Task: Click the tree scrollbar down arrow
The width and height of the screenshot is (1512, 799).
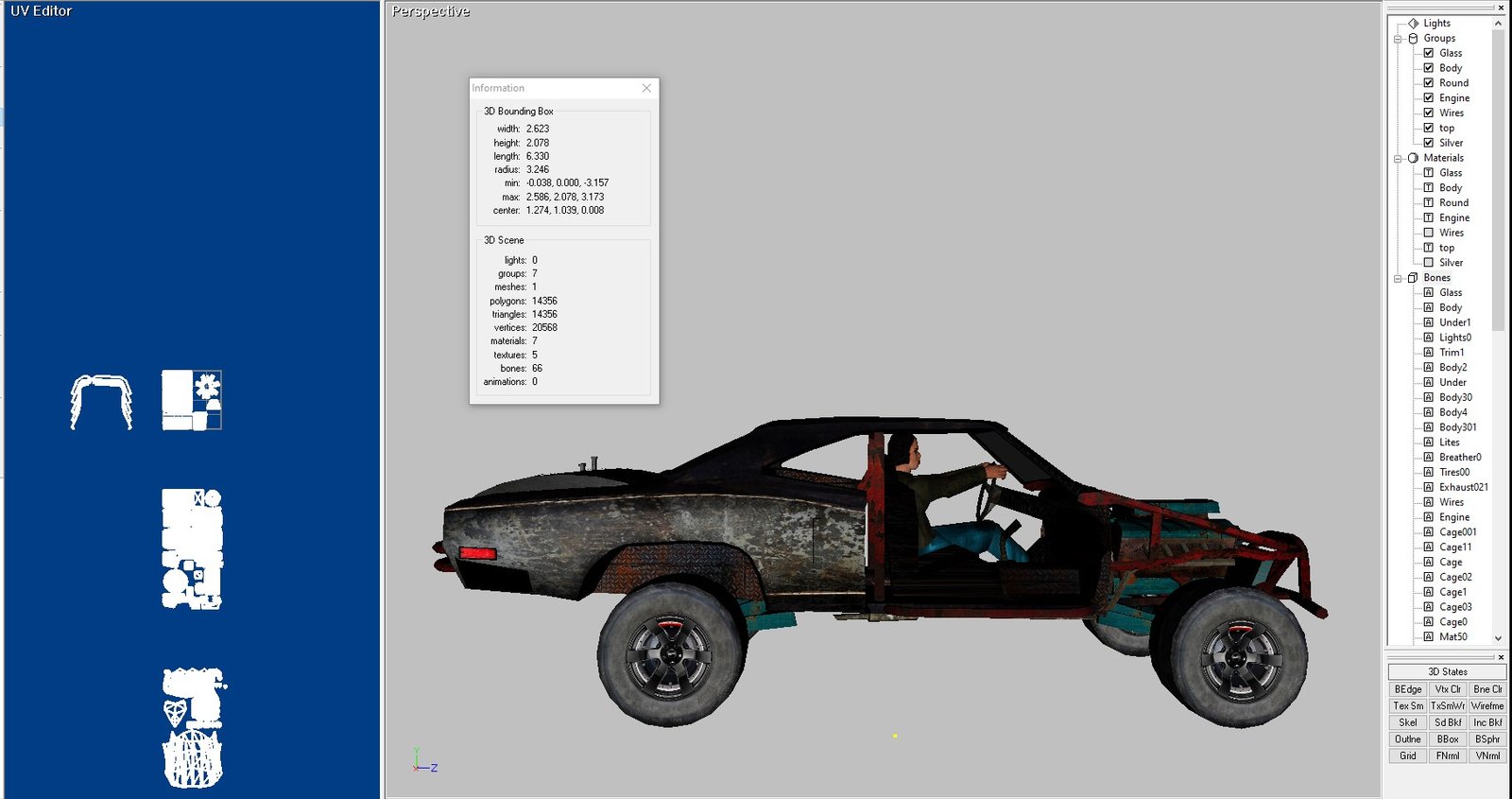Action: click(x=1498, y=638)
